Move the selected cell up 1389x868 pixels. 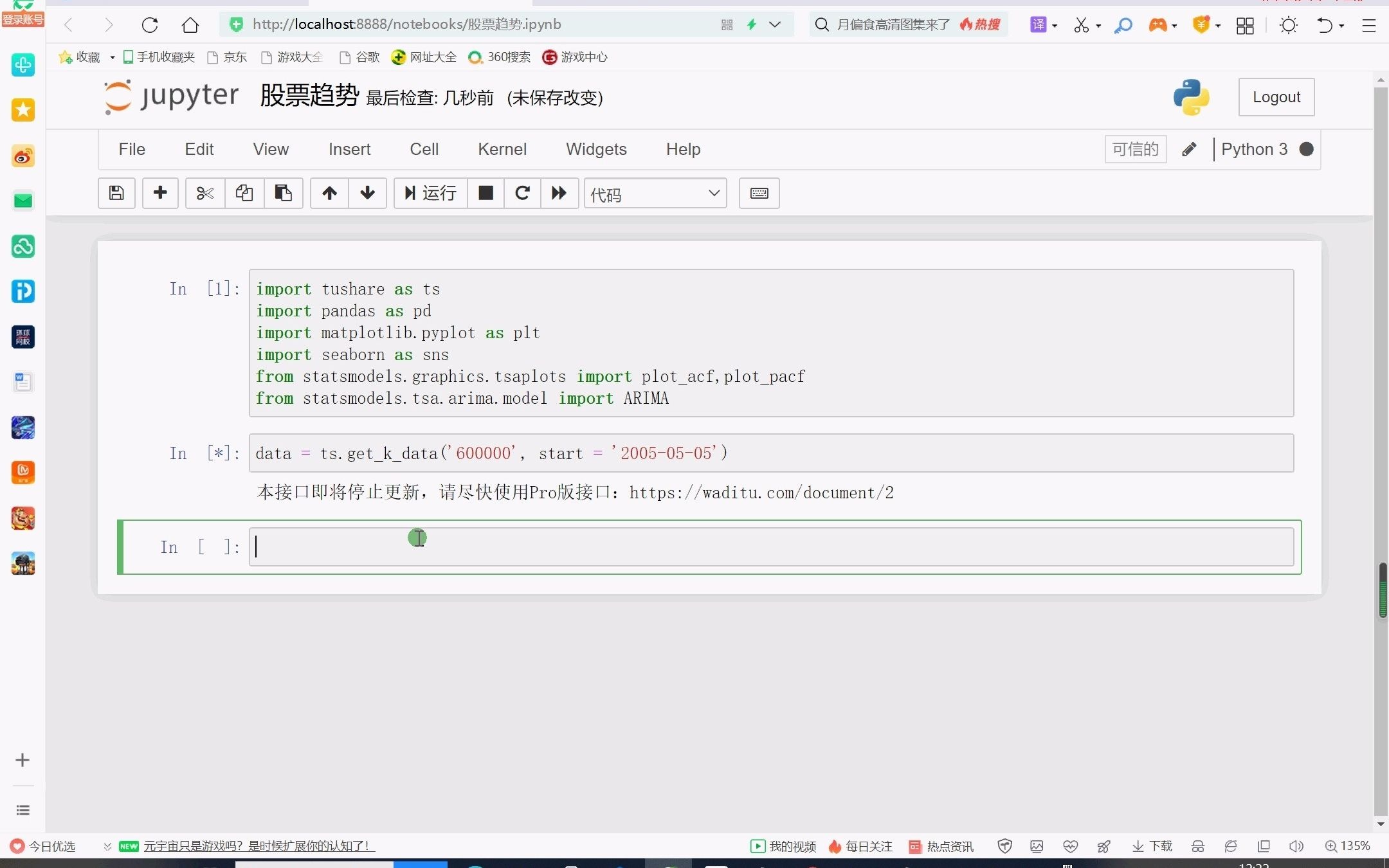329,194
